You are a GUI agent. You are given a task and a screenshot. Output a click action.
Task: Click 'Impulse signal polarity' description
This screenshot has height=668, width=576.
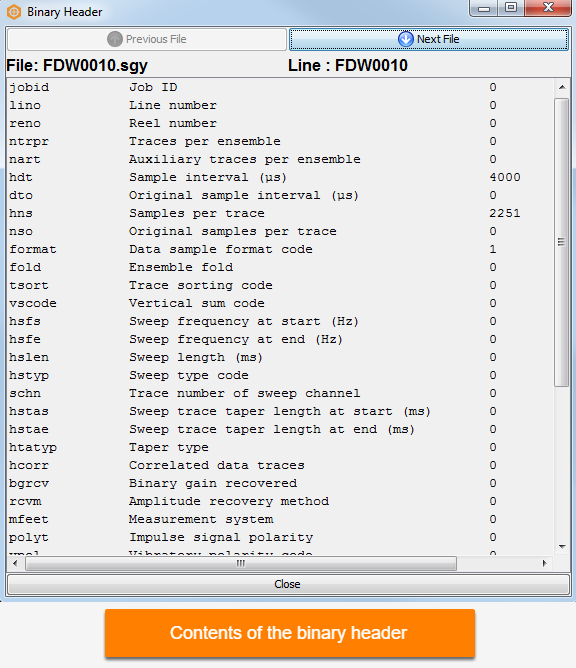coord(221,537)
